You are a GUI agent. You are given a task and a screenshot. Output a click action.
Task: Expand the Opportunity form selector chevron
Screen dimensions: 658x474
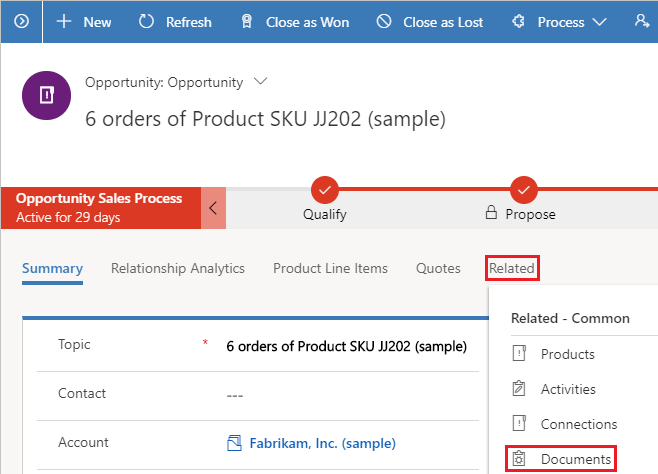coord(262,81)
